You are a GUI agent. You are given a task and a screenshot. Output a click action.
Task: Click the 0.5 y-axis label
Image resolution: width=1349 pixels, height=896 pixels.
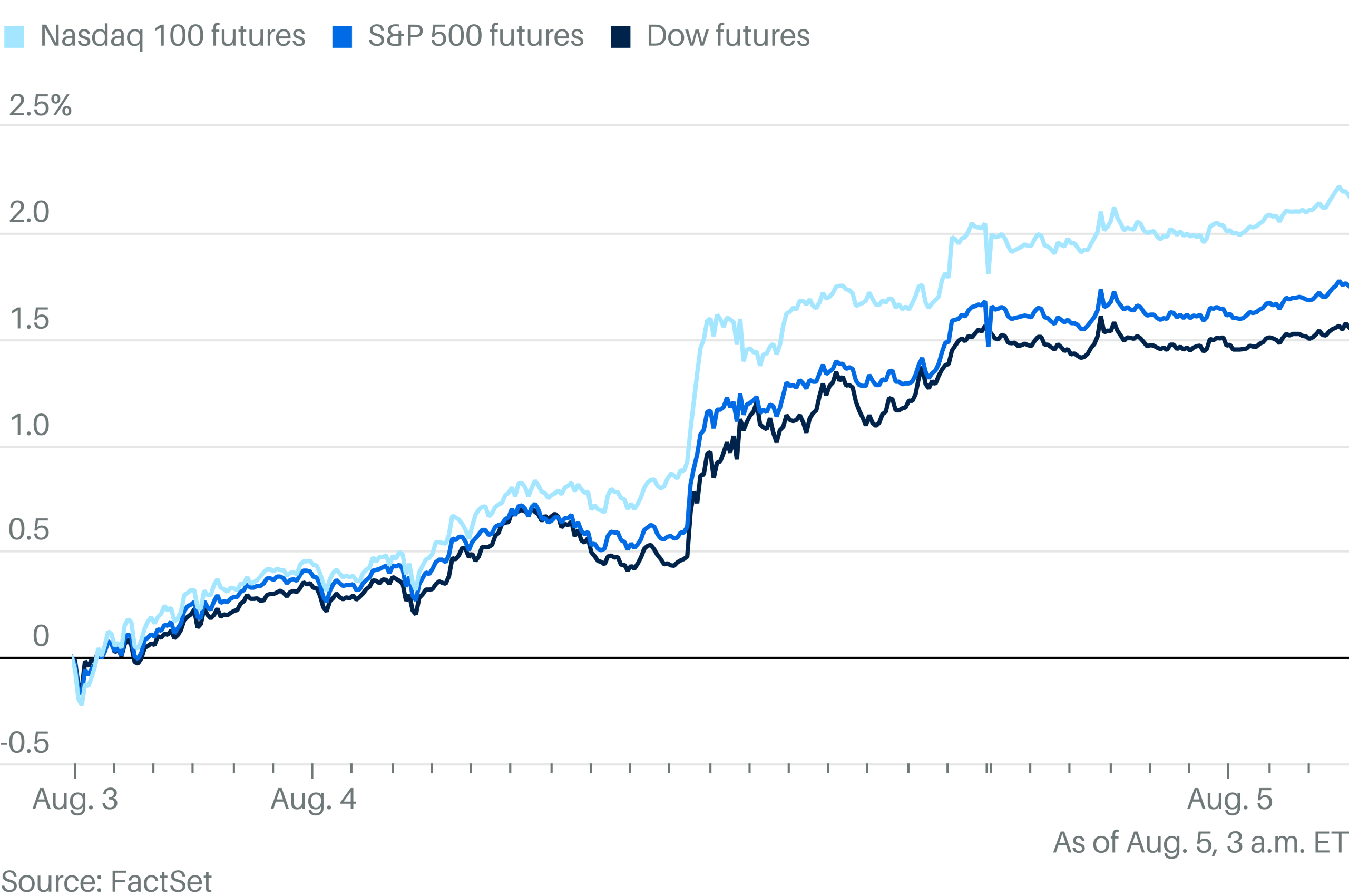click(28, 530)
